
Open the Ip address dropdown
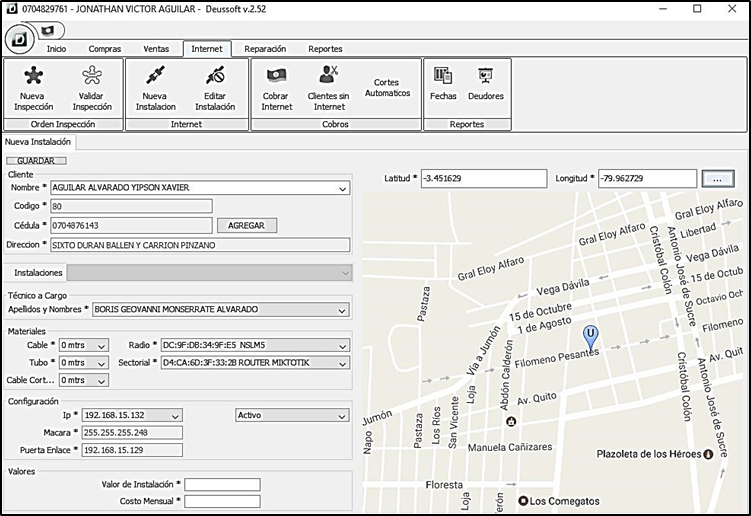175,415
